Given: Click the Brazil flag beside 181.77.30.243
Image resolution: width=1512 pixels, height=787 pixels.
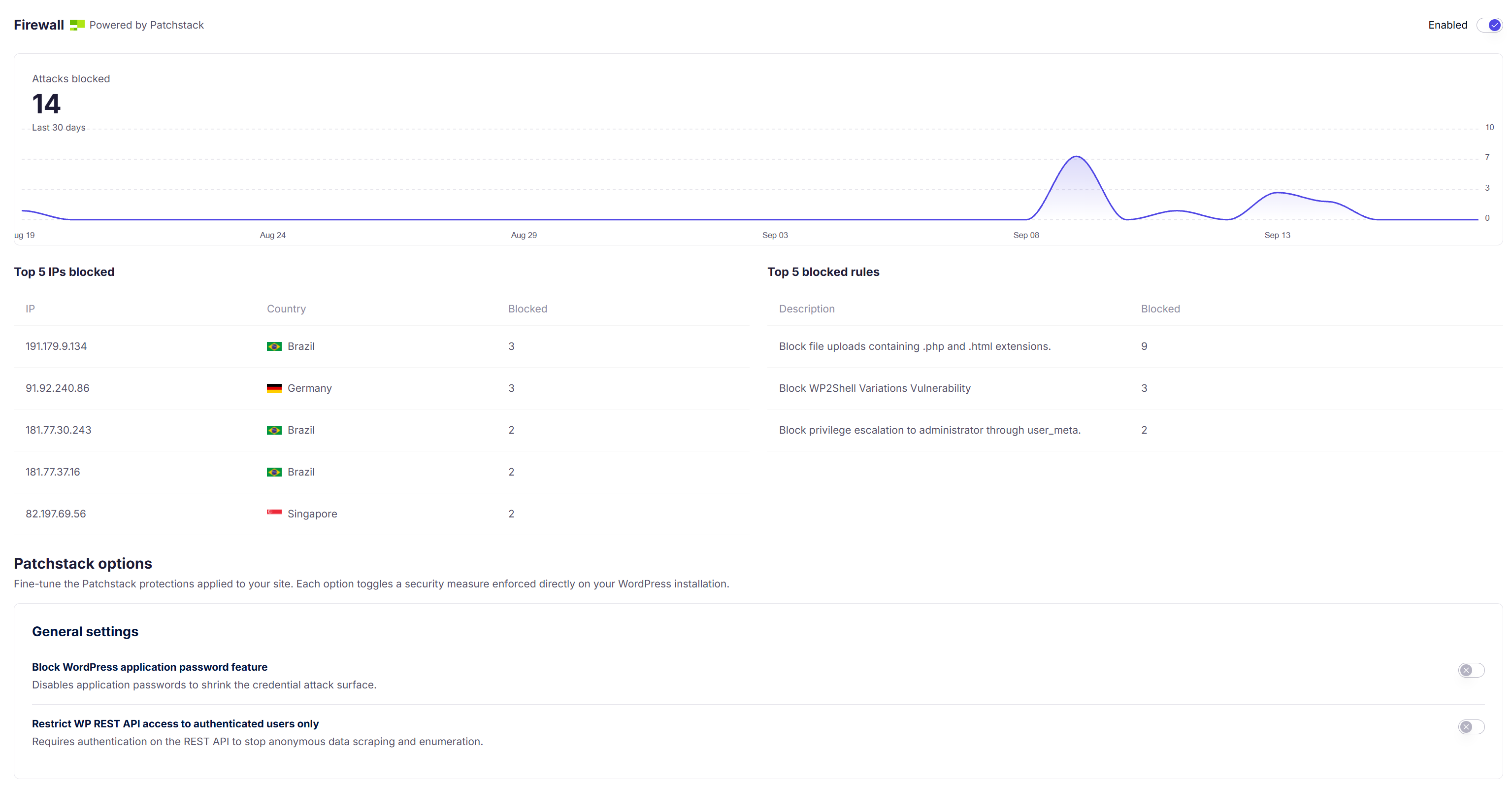Looking at the screenshot, I should tap(274, 430).
